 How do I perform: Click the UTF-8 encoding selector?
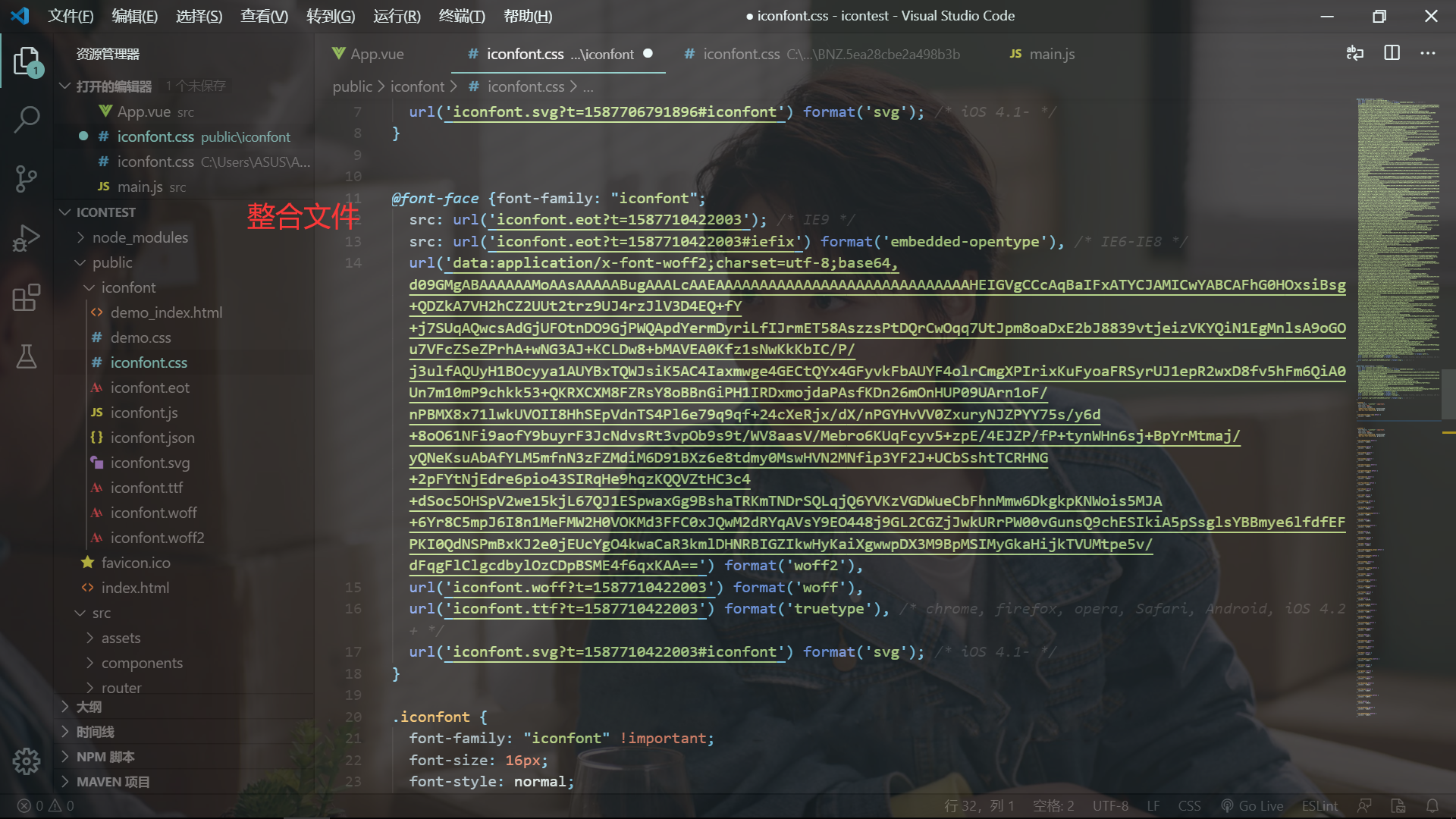pyautogui.click(x=1110, y=805)
